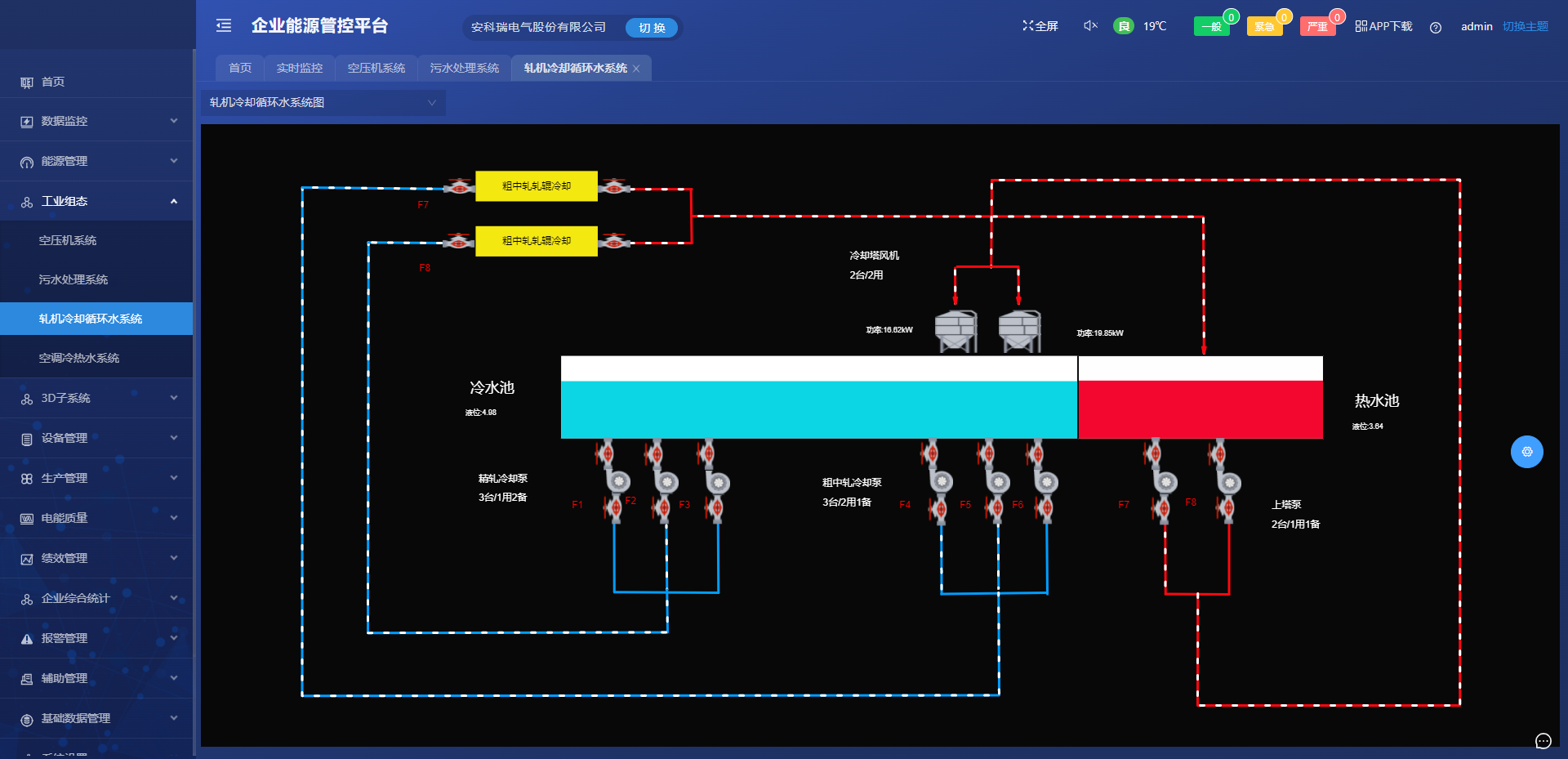Image resolution: width=1568 pixels, height=759 pixels.
Task: Open 污水处理系统 in sidebar submenu
Action: coord(96,279)
